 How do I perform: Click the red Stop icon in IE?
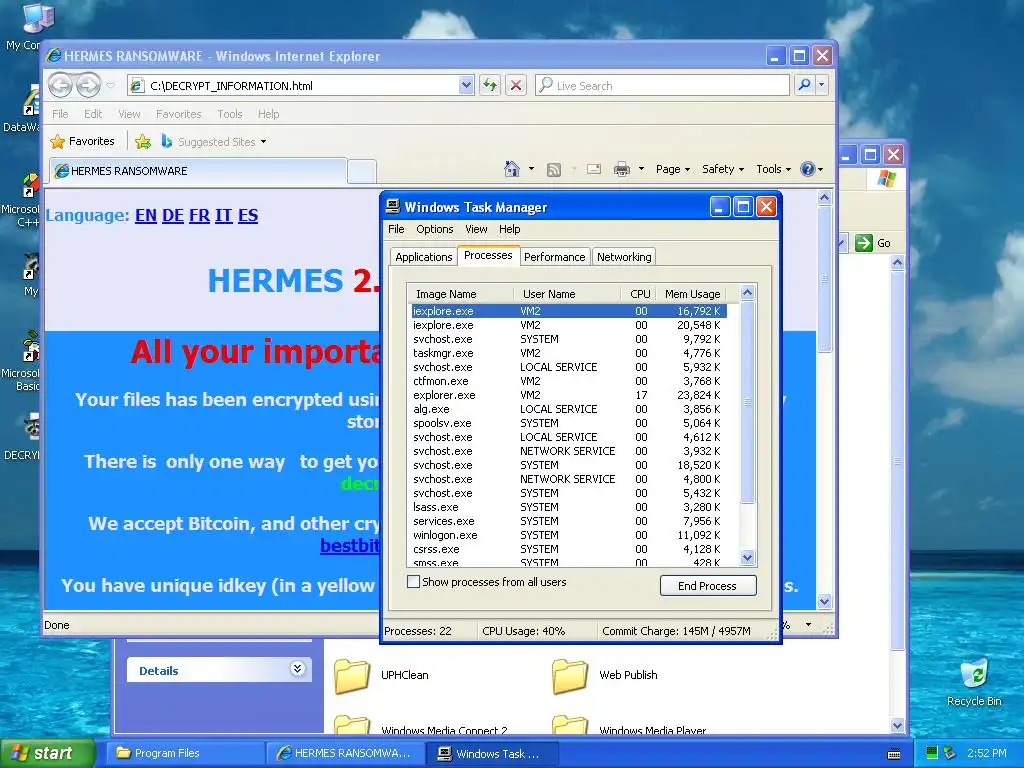516,85
